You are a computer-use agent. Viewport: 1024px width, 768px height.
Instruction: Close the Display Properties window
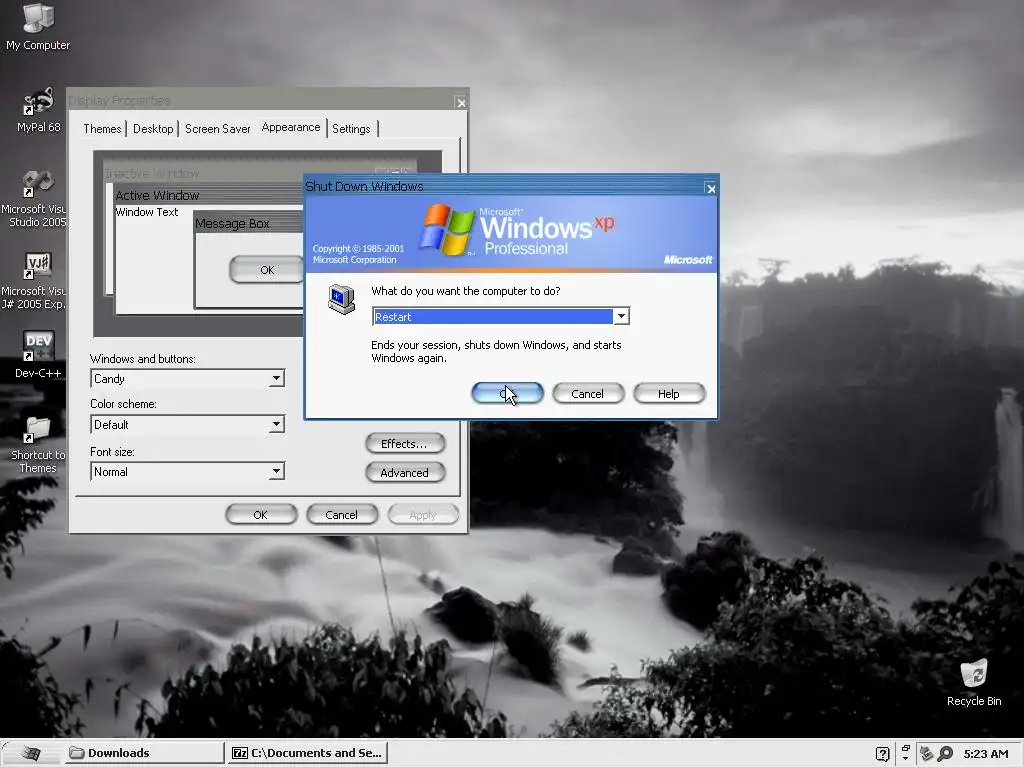(x=460, y=103)
